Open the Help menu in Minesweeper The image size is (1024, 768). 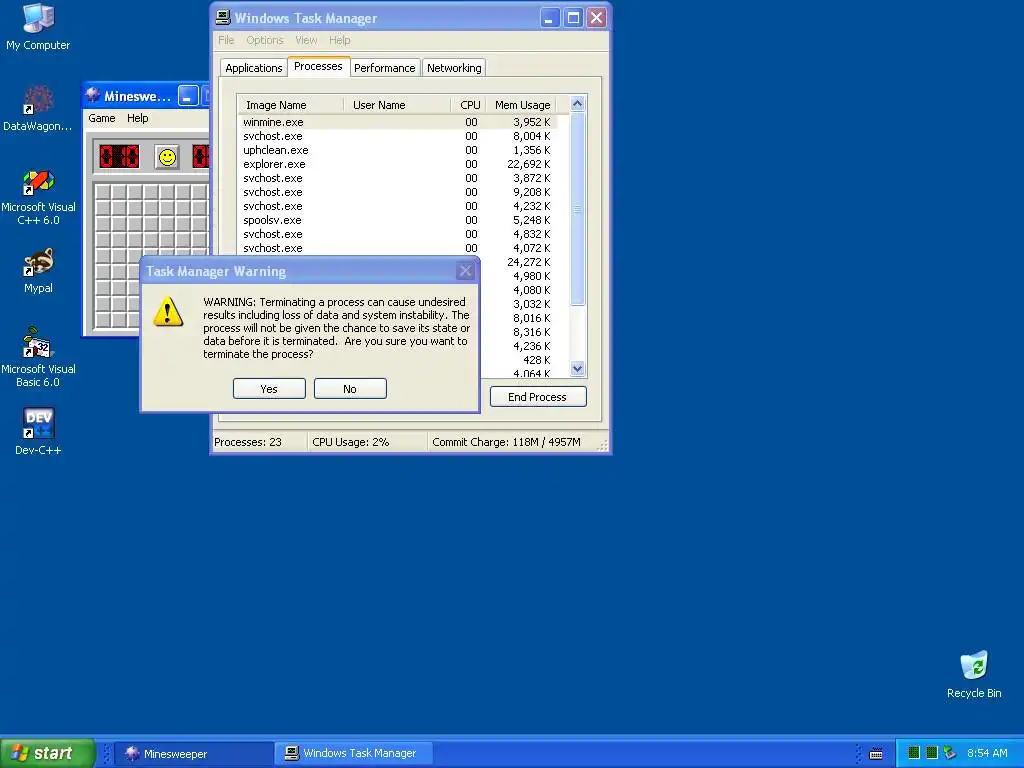coord(137,118)
